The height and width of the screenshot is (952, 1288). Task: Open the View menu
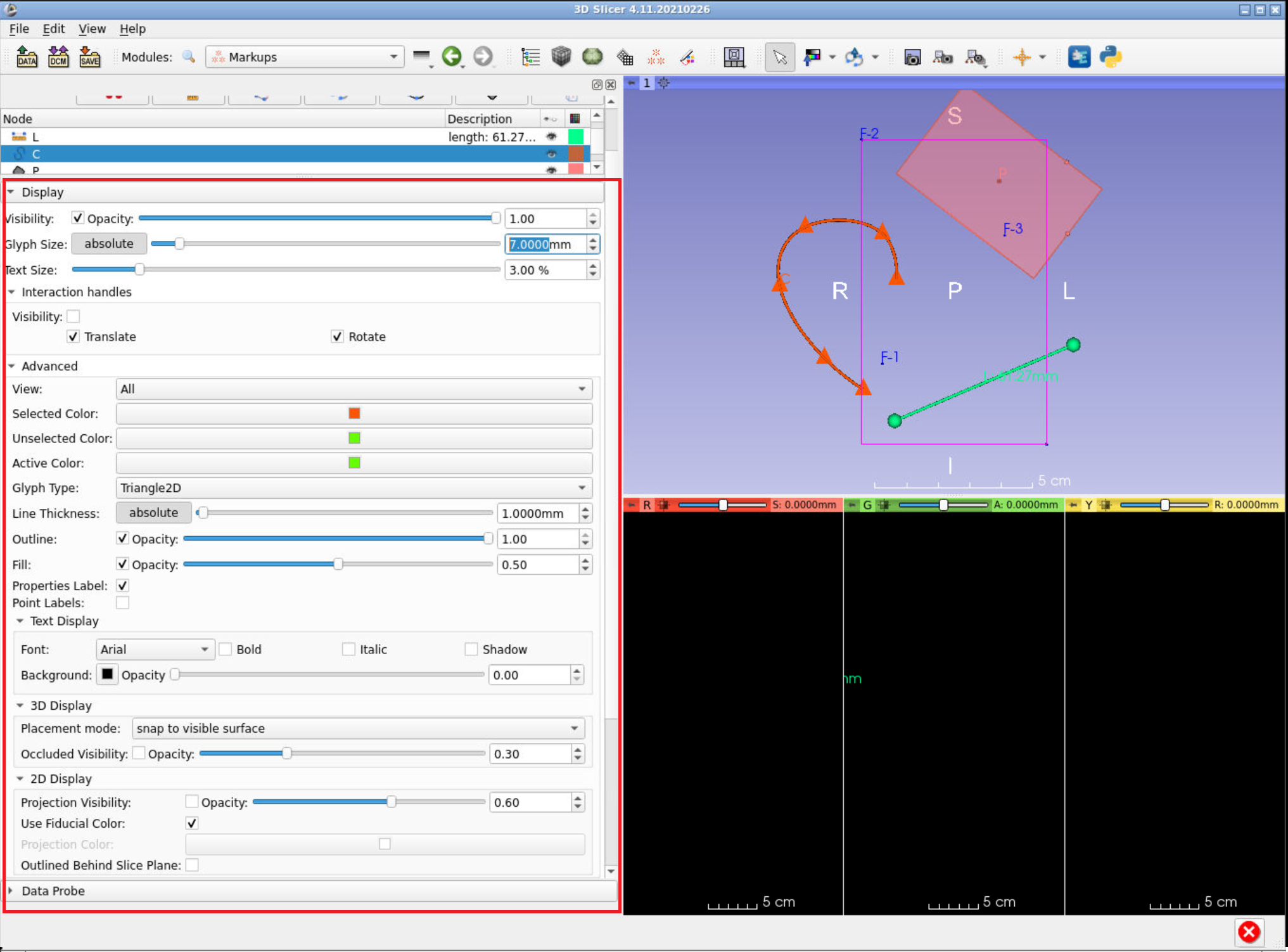coord(92,29)
